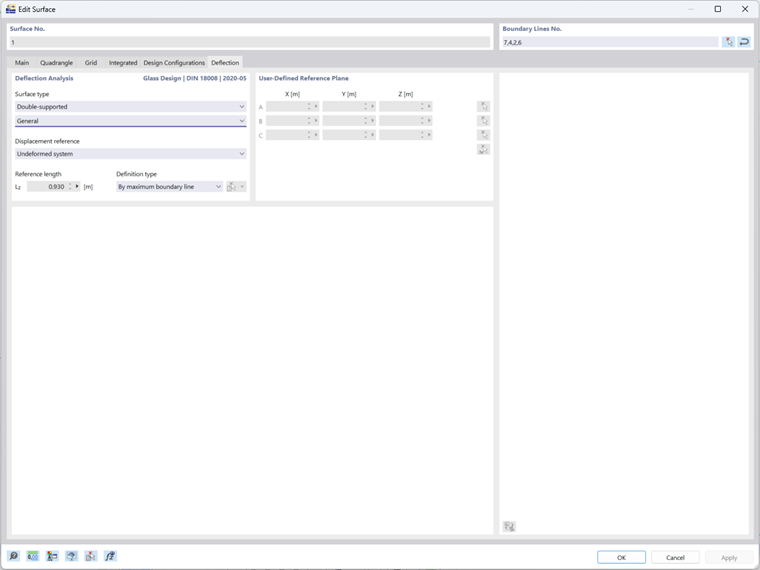Pick point C graphically in reference plane

coord(483,135)
